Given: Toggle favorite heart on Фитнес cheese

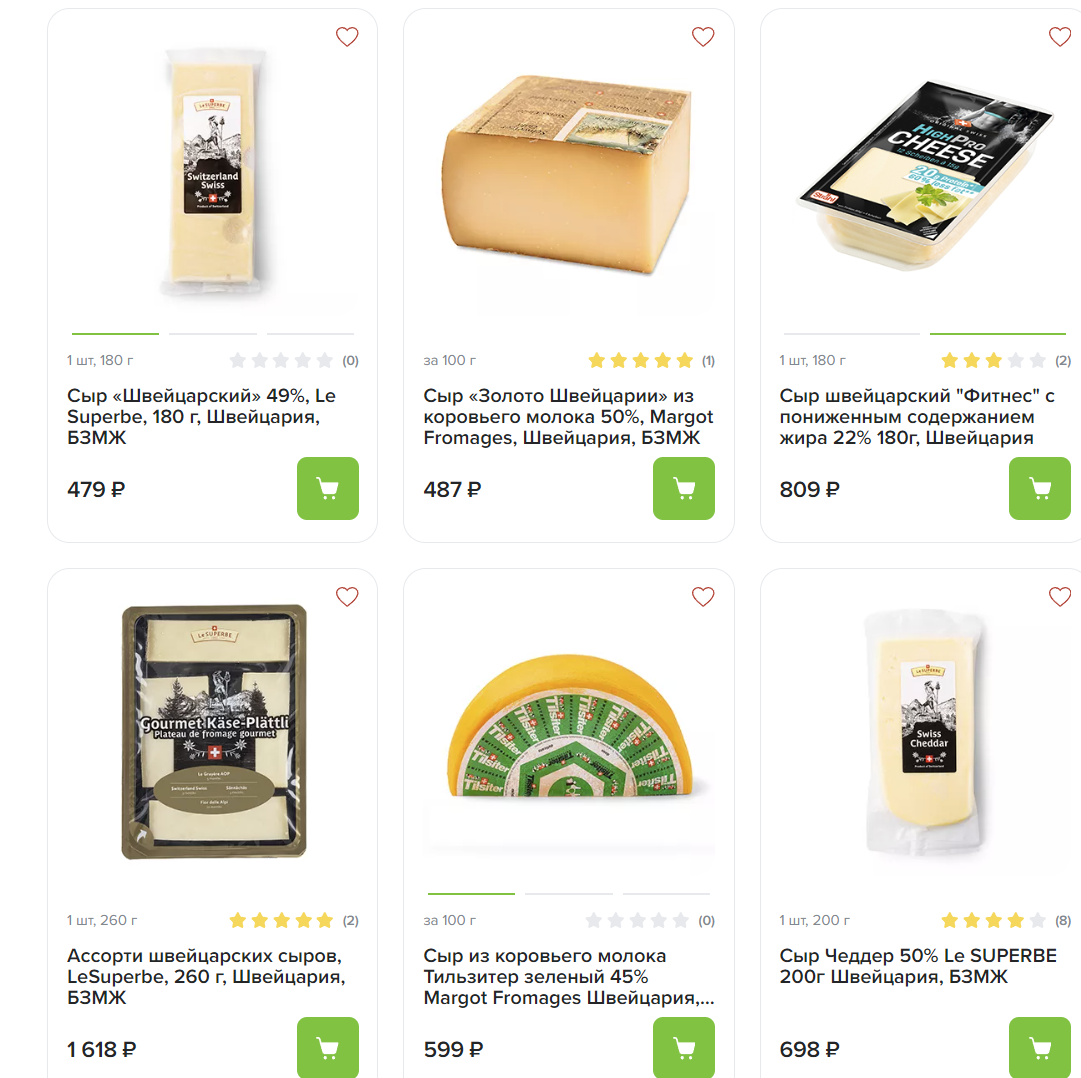Looking at the screenshot, I should [x=1059, y=38].
